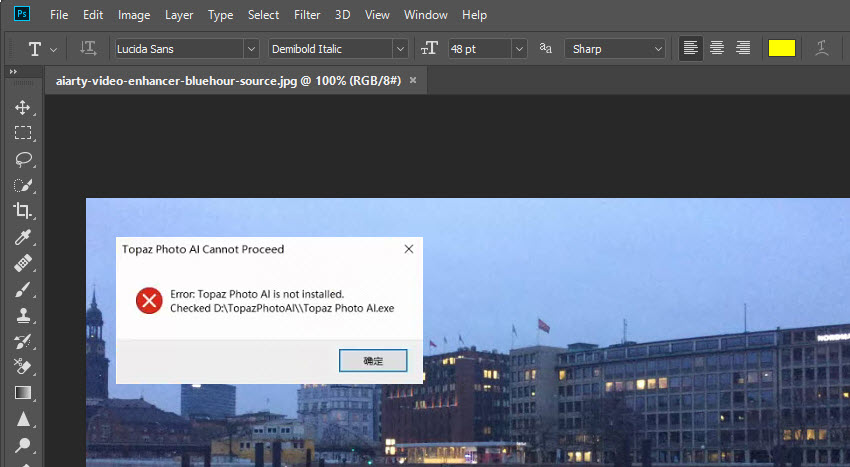Close the bluehour-source.jpg document tab
The width and height of the screenshot is (850, 467).
click(x=413, y=80)
